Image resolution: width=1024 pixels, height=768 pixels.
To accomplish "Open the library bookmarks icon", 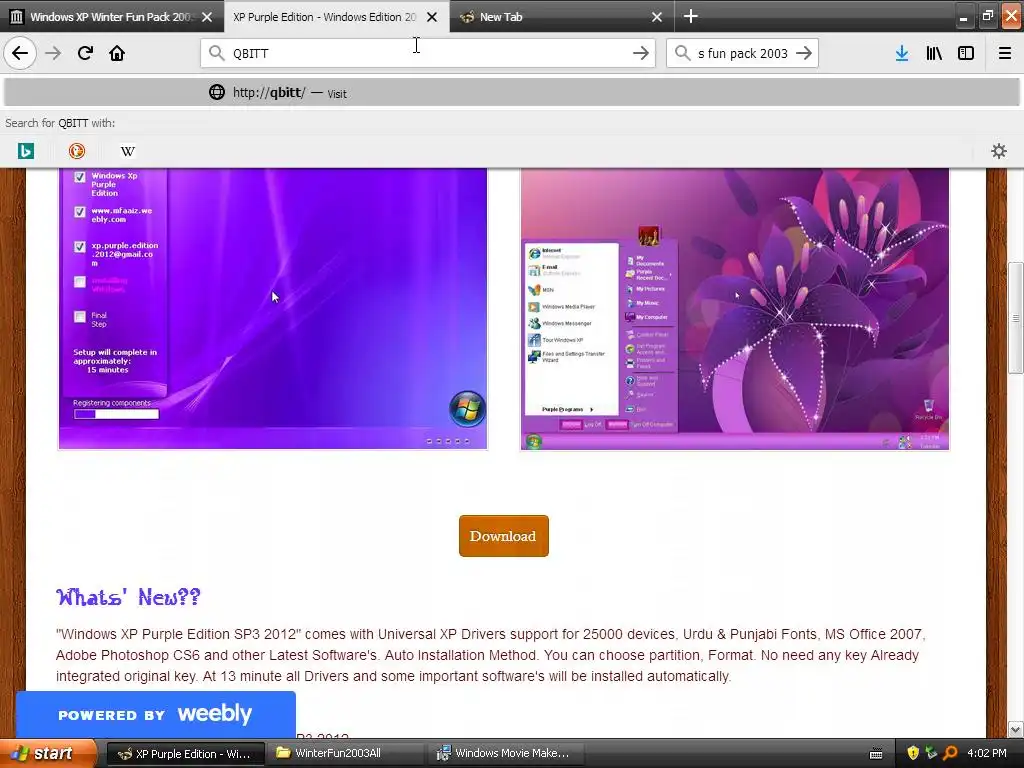I will 934,53.
